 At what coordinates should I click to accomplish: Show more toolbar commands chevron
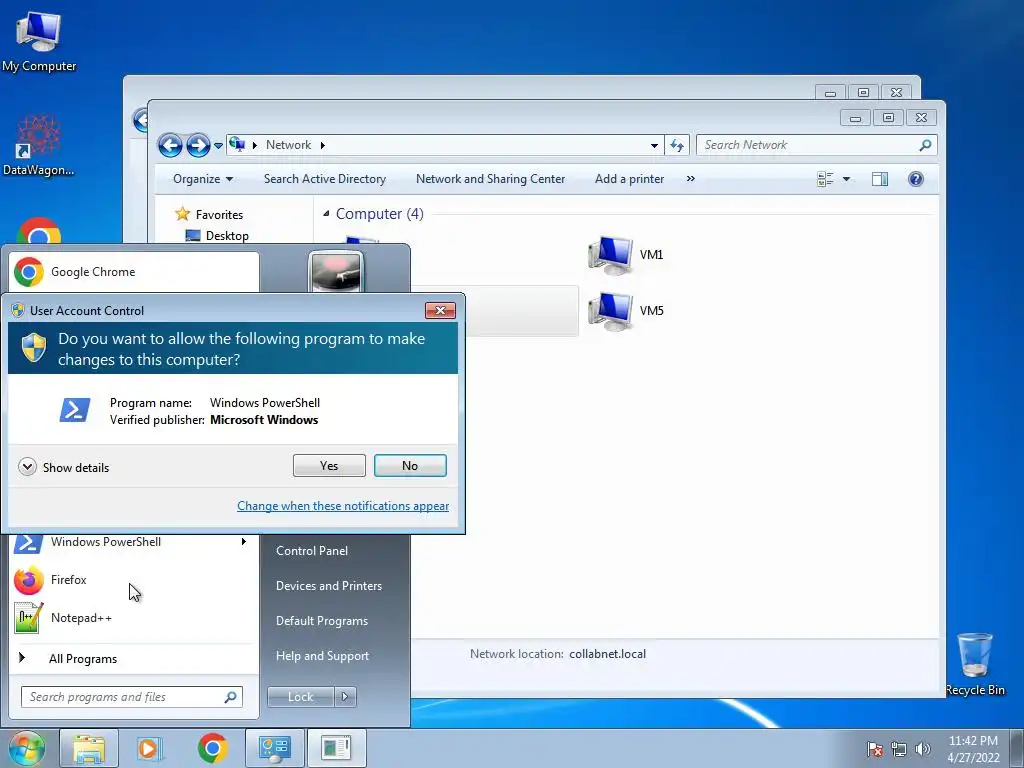[690, 179]
